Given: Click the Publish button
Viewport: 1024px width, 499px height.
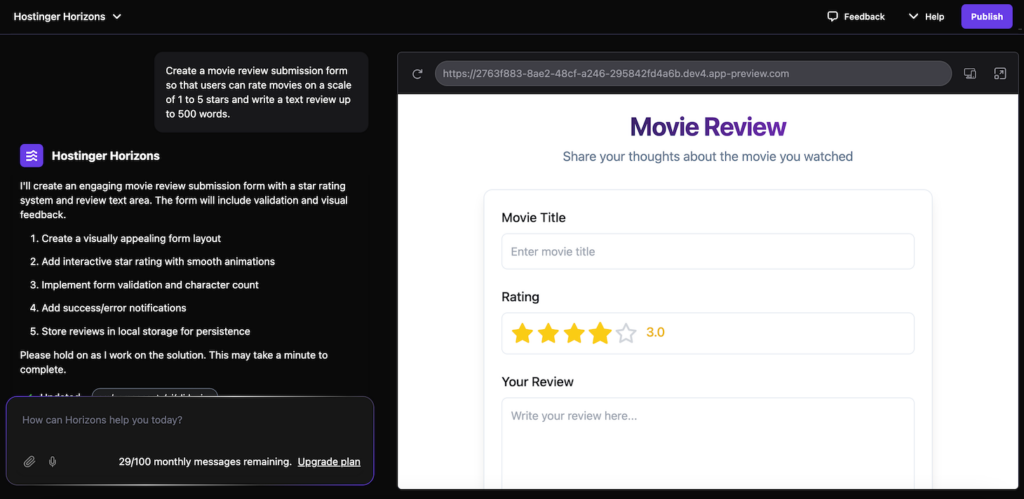Looking at the screenshot, I should [x=986, y=17].
